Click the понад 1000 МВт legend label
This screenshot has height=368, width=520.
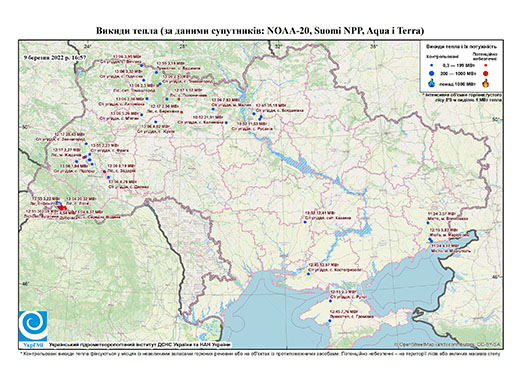point(457,83)
